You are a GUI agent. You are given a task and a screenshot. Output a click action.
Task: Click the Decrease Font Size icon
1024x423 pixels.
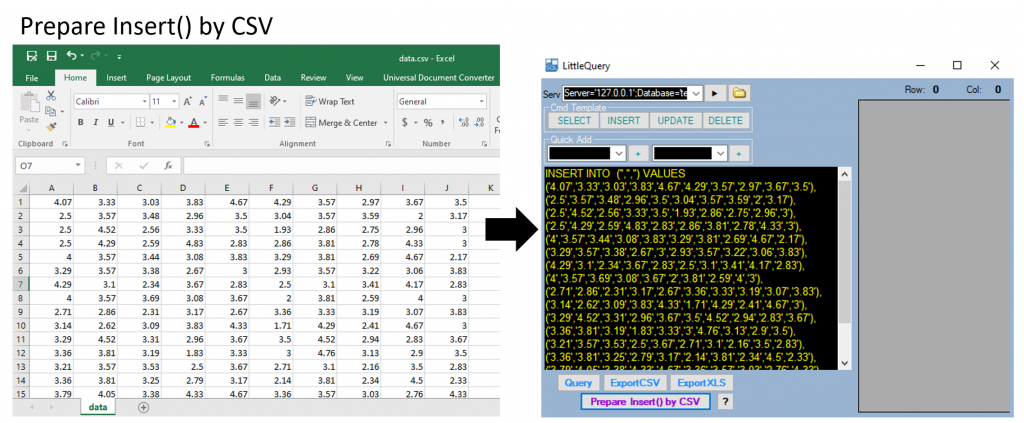pyautogui.click(x=203, y=102)
